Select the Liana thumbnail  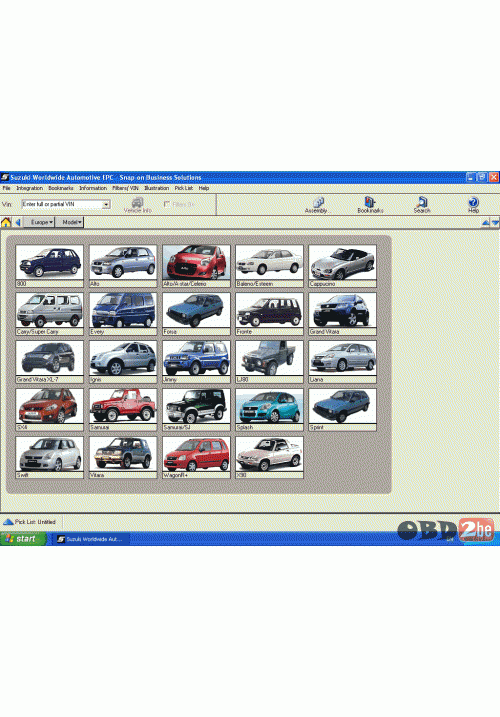coord(343,362)
